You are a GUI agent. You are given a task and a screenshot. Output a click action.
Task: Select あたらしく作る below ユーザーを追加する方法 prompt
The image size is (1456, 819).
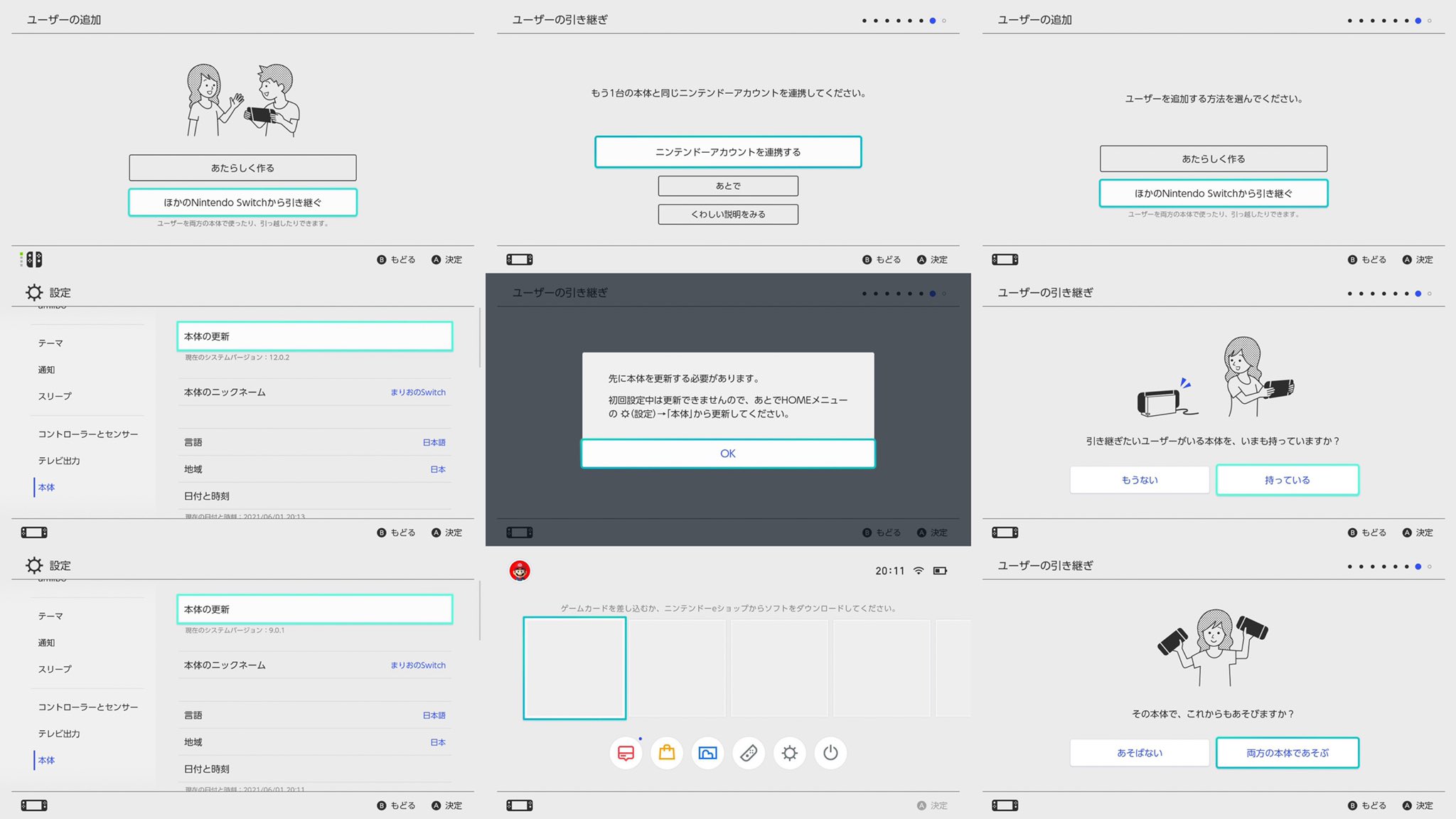pos(1214,159)
